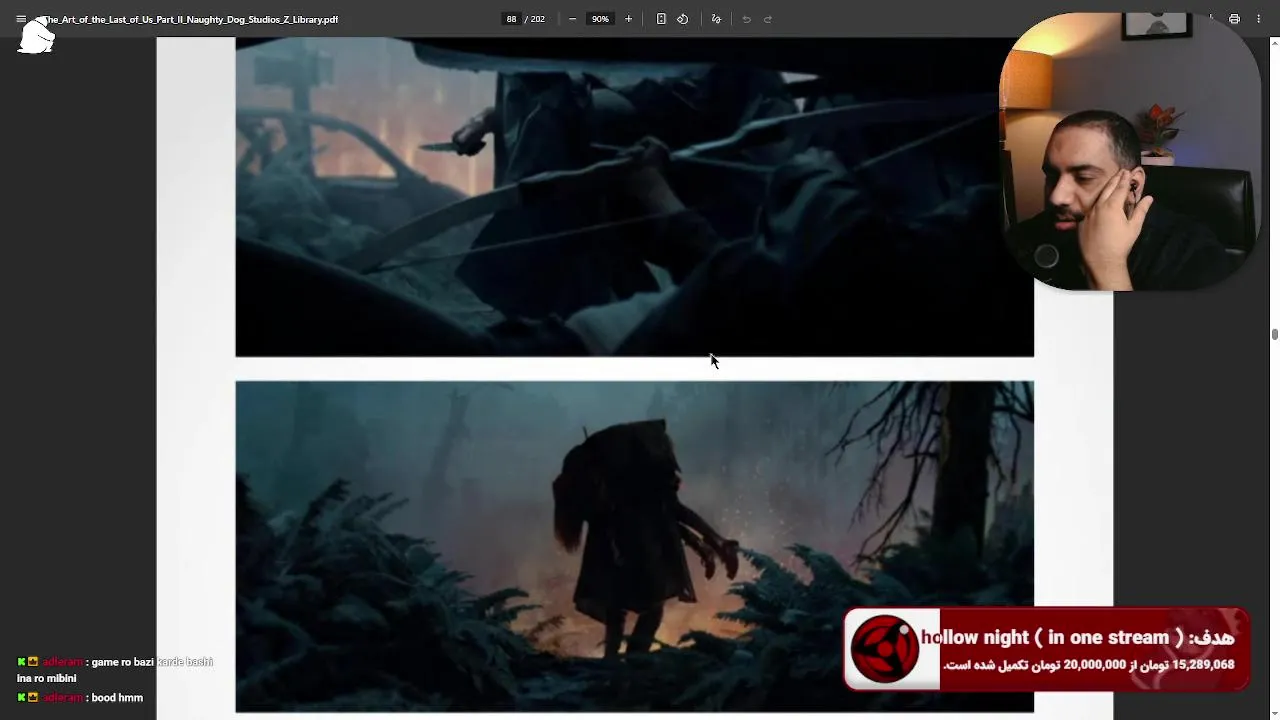
Task: Click the PDF file name title
Action: [190, 19]
